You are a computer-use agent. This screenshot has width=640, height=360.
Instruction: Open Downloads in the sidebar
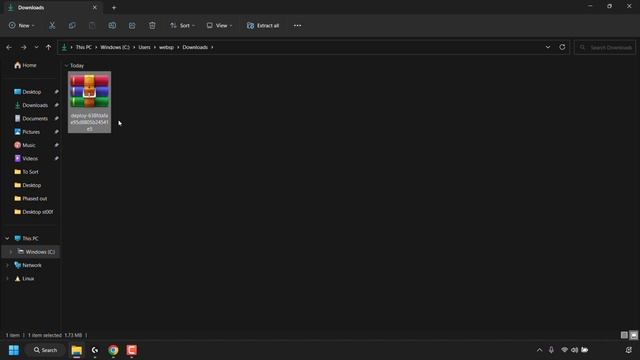(x=31, y=105)
